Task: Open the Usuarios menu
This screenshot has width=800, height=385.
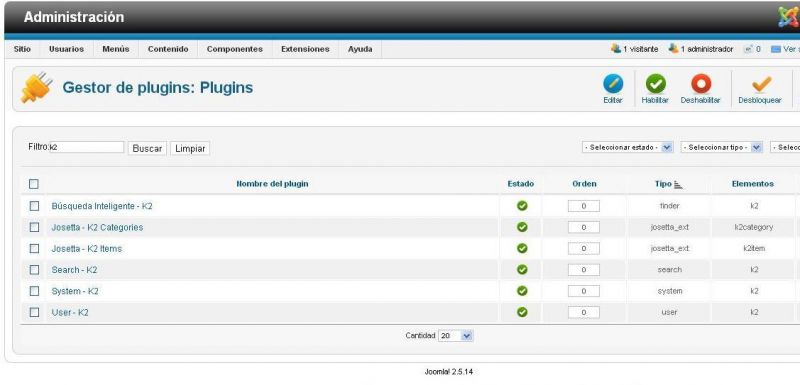Action: [66, 49]
